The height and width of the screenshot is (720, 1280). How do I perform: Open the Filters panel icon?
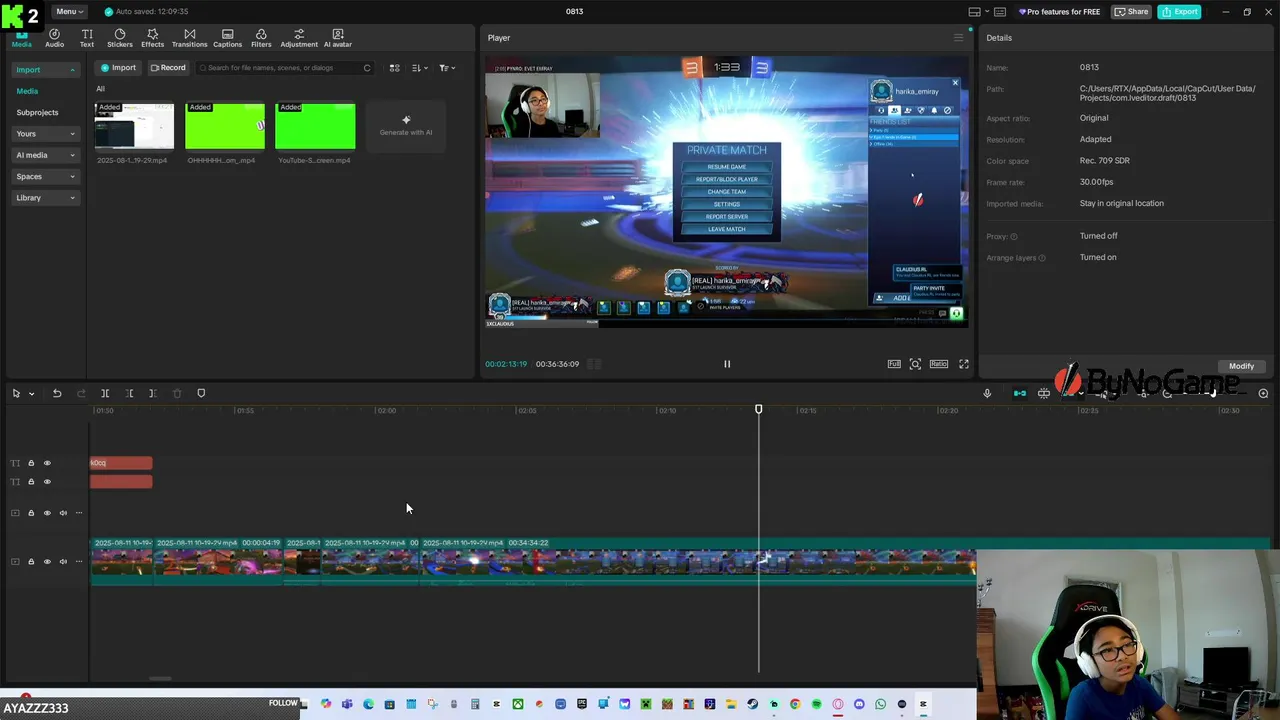coord(261,38)
